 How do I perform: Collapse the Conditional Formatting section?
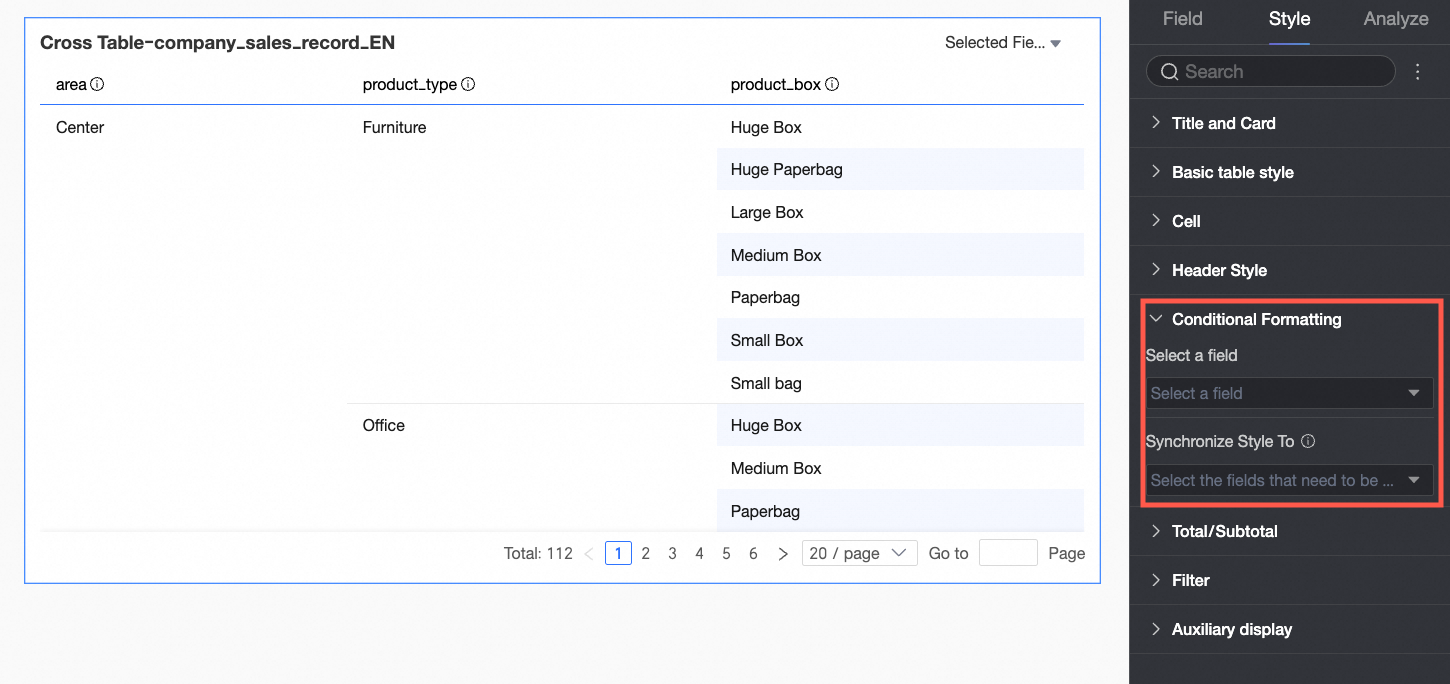pyautogui.click(x=1256, y=319)
